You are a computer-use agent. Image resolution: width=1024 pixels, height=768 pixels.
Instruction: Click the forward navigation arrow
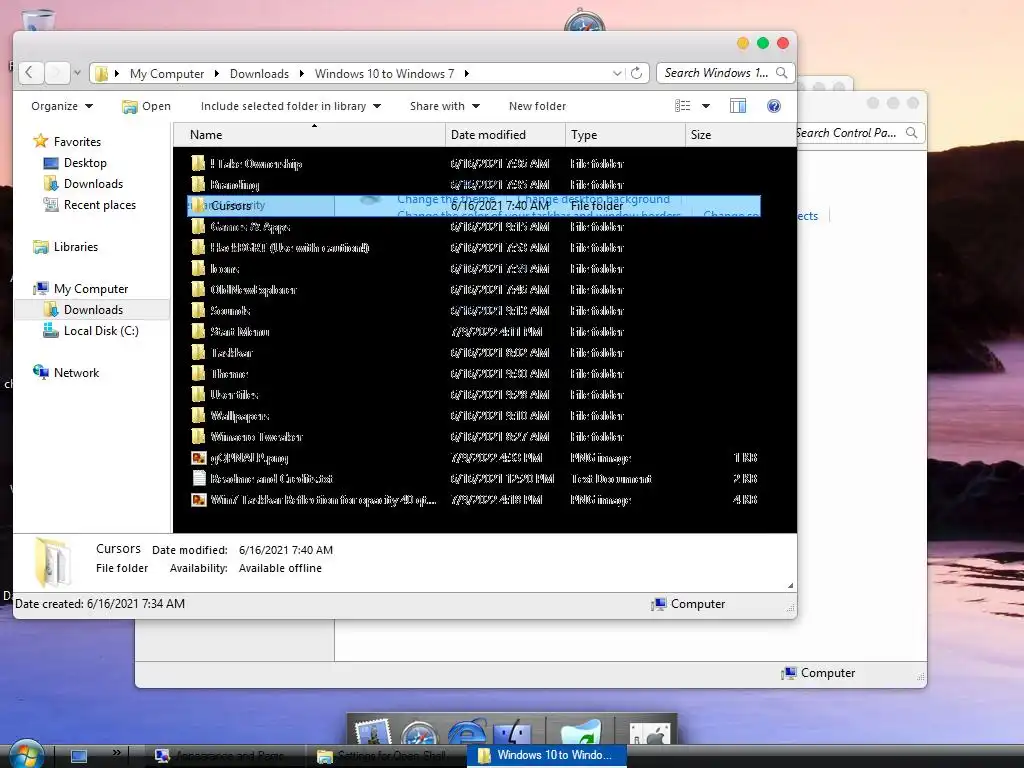(57, 73)
